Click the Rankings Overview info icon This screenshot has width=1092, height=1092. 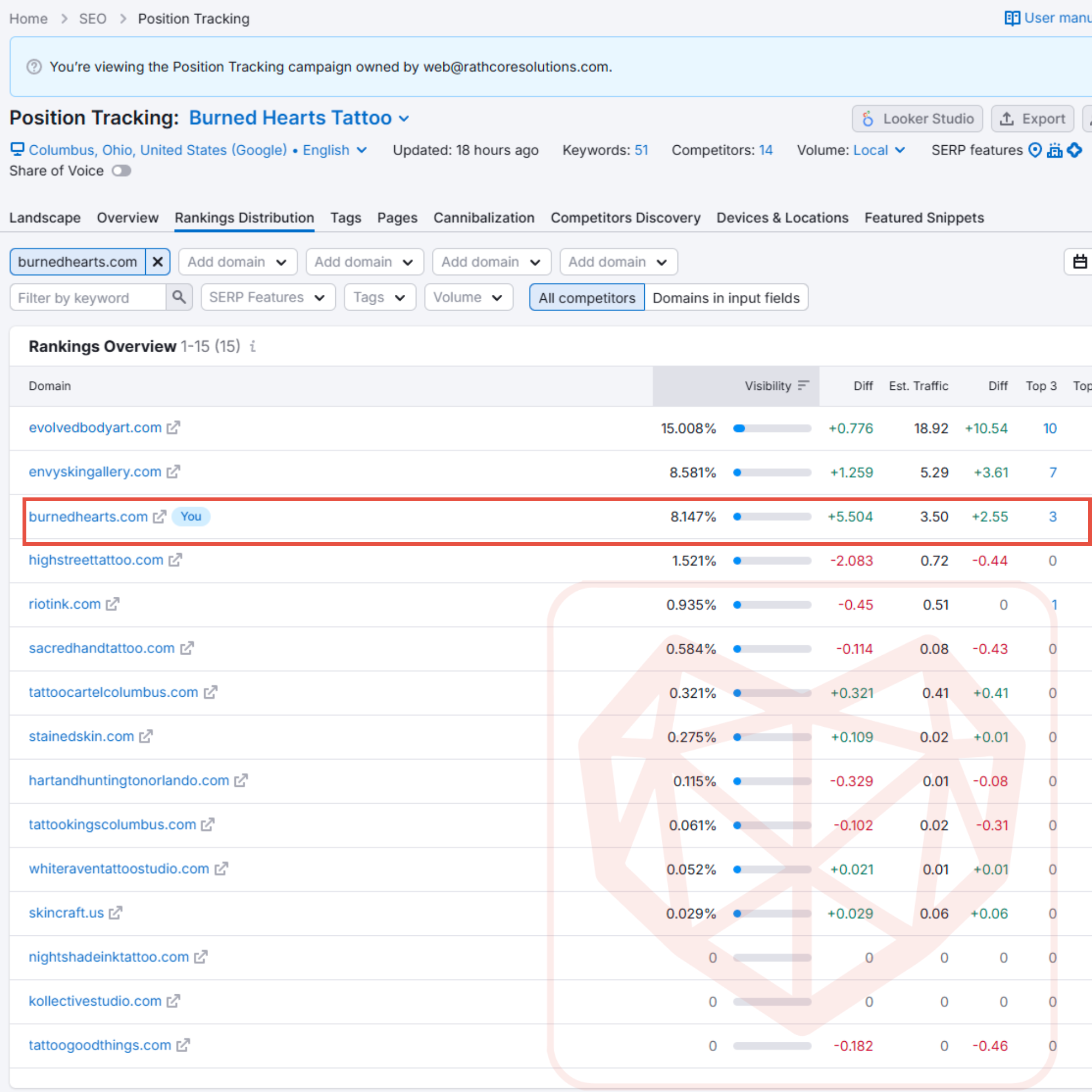tap(253, 346)
